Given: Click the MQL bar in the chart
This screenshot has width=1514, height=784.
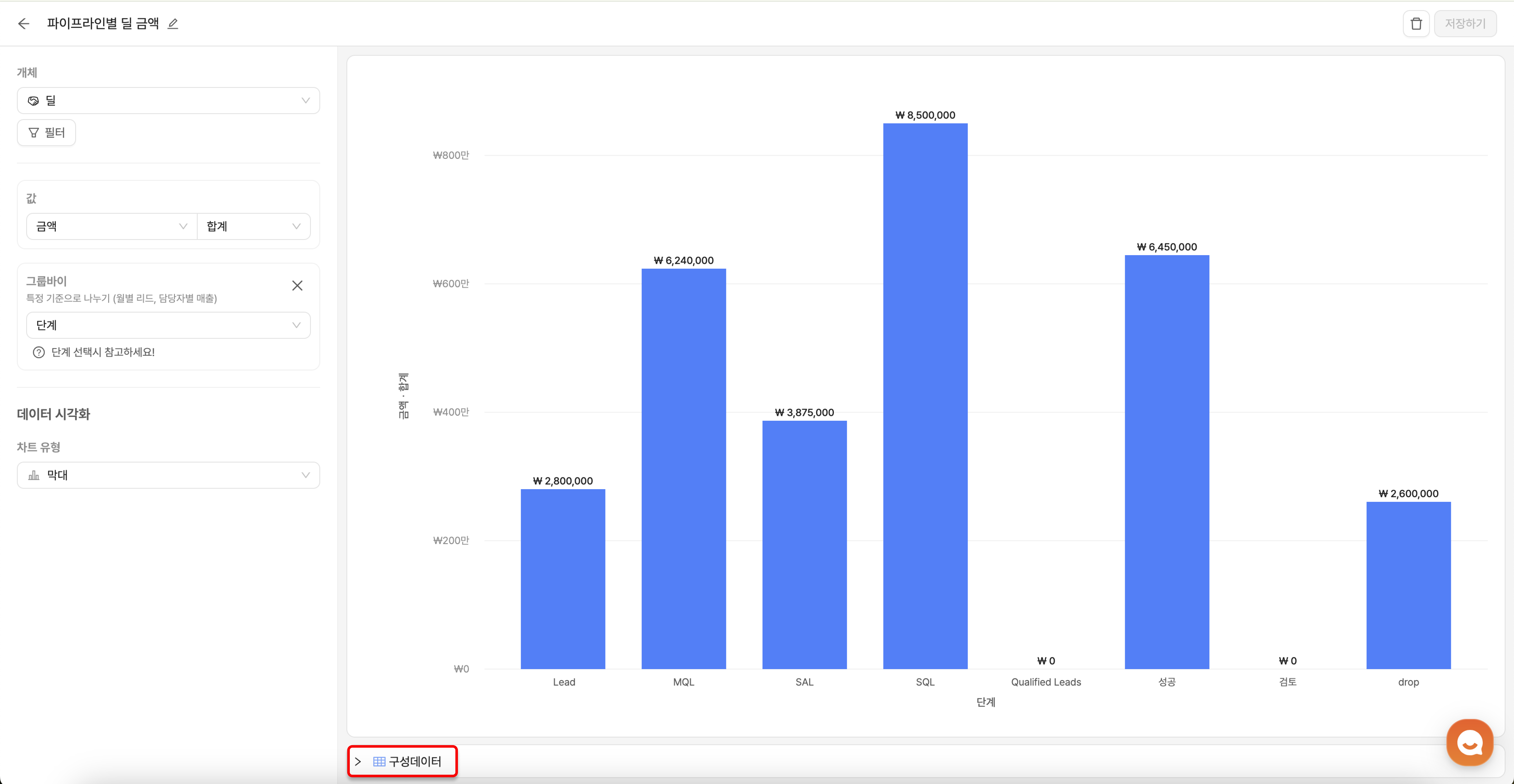Looking at the screenshot, I should 683,468.
